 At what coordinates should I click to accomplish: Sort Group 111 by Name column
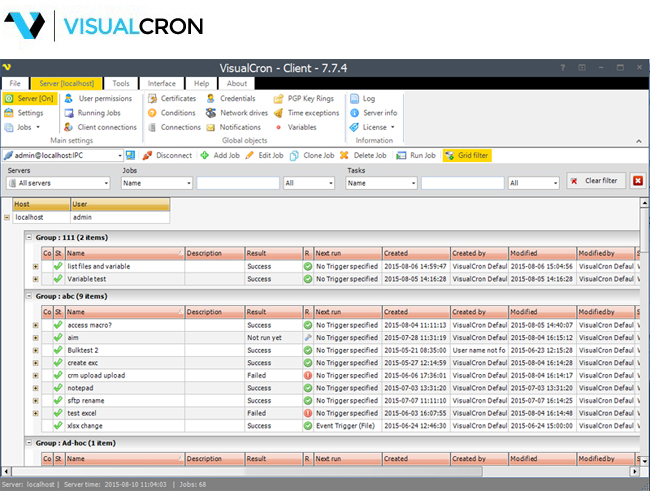coord(124,253)
